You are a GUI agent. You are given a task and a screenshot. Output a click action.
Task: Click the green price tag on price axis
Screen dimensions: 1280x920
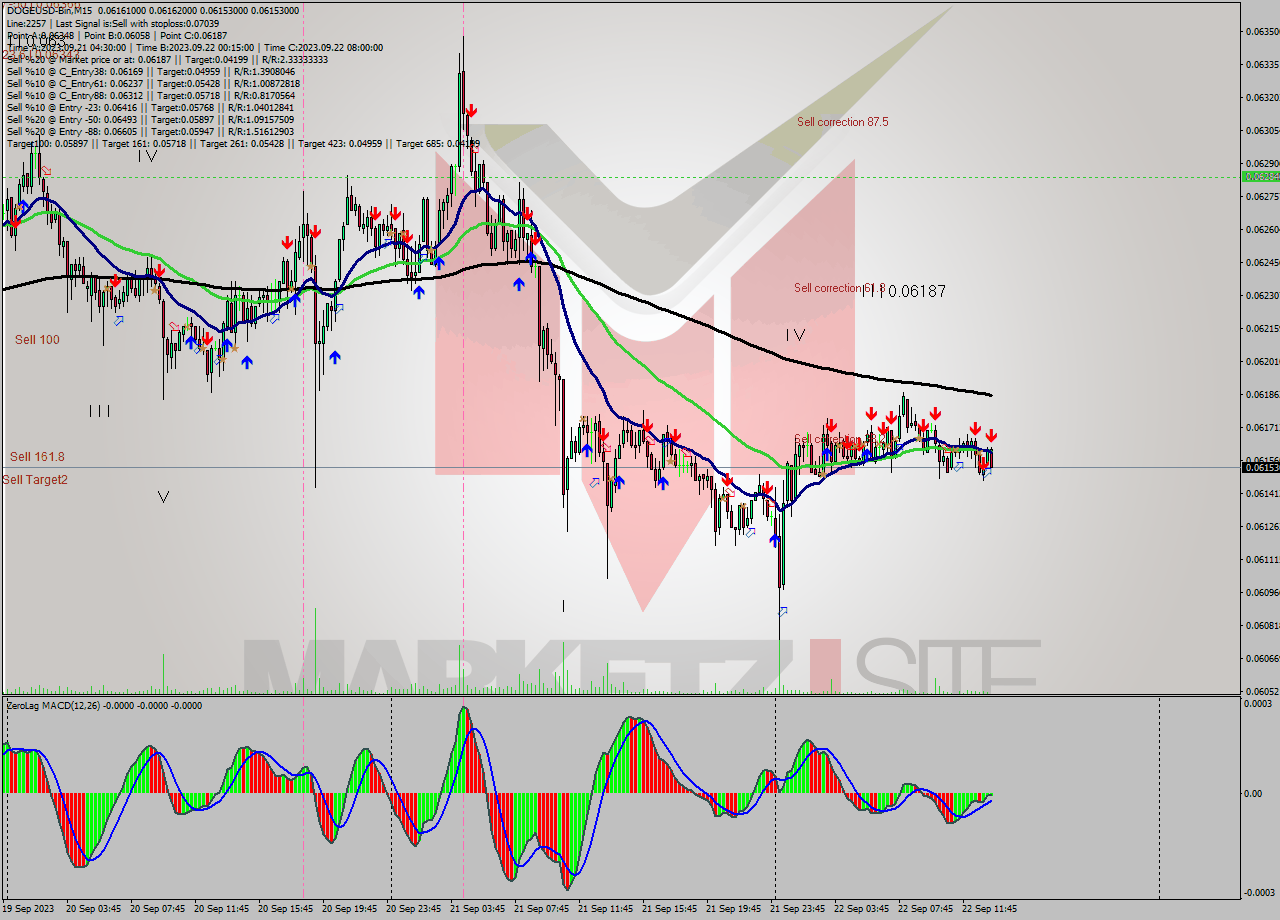tap(1260, 176)
